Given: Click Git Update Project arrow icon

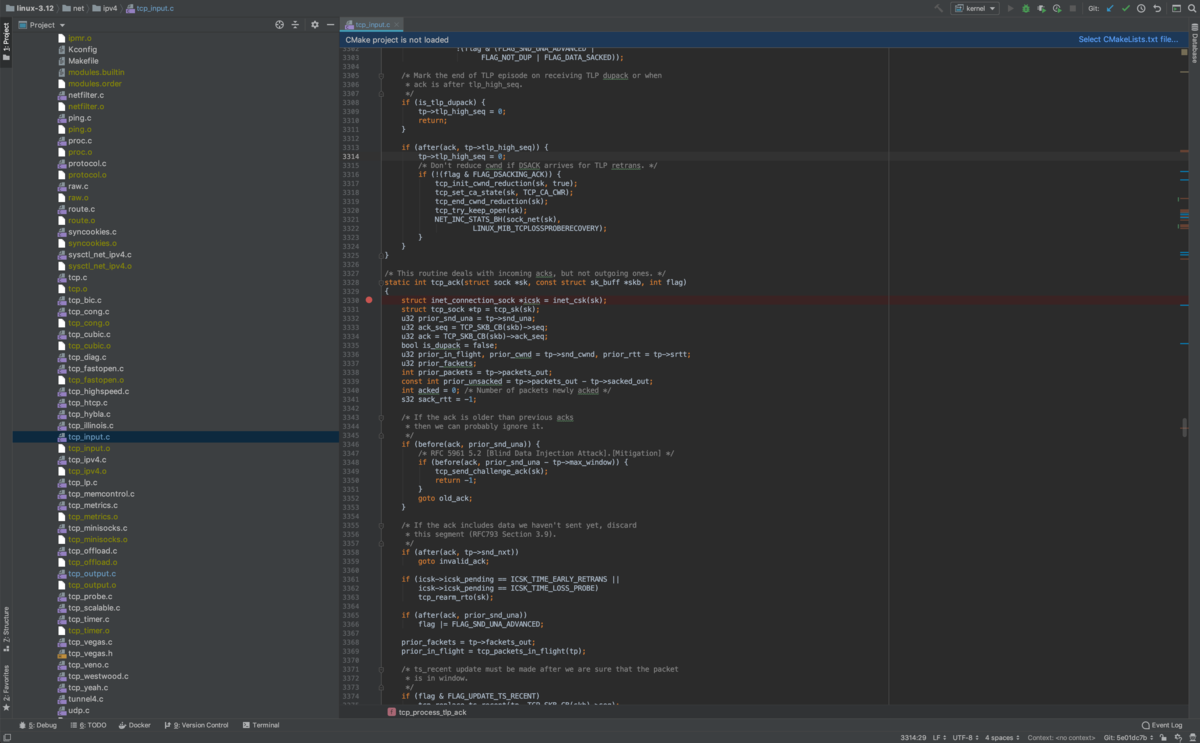Looking at the screenshot, I should 1110,8.
